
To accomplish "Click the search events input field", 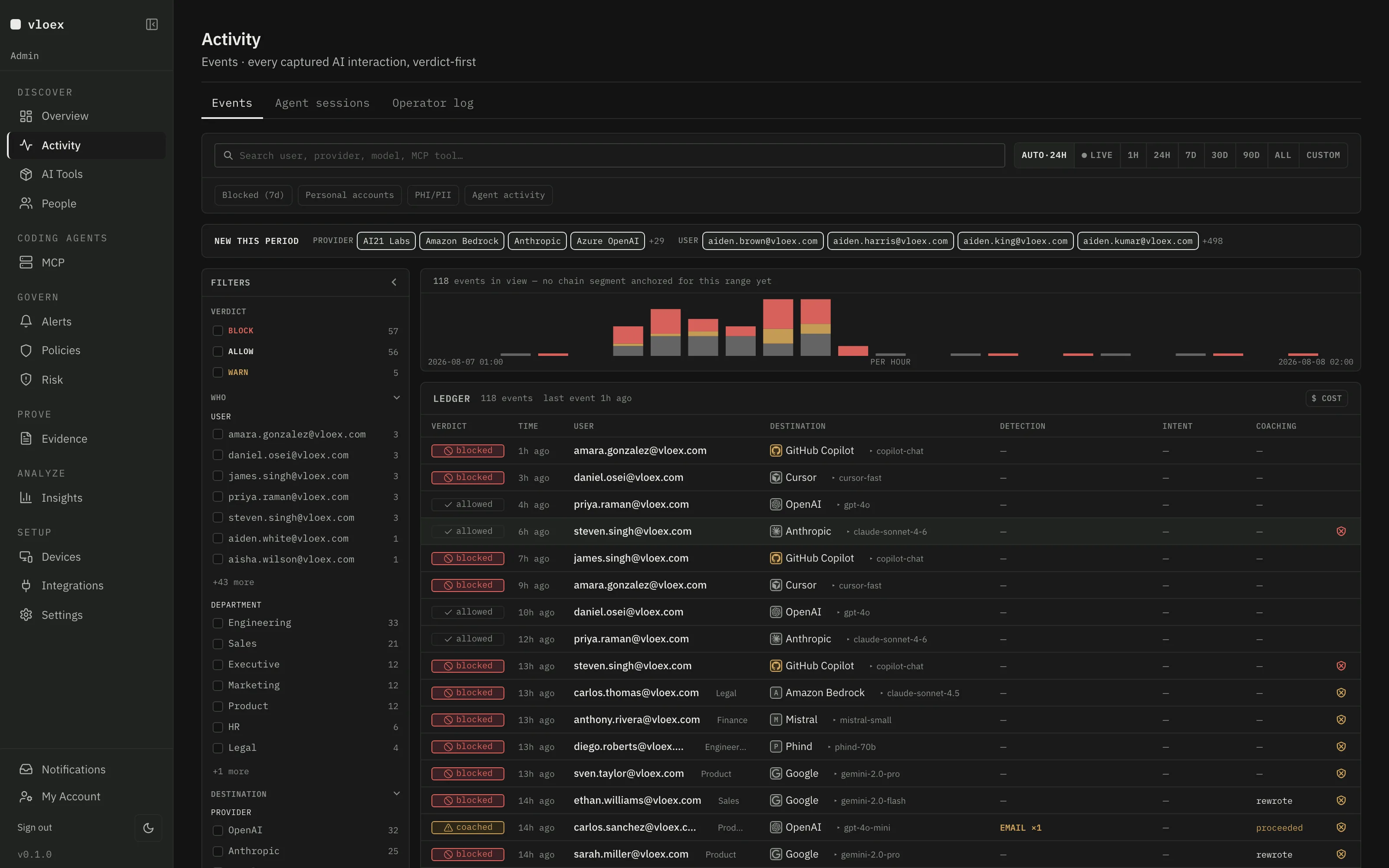I will point(609,155).
